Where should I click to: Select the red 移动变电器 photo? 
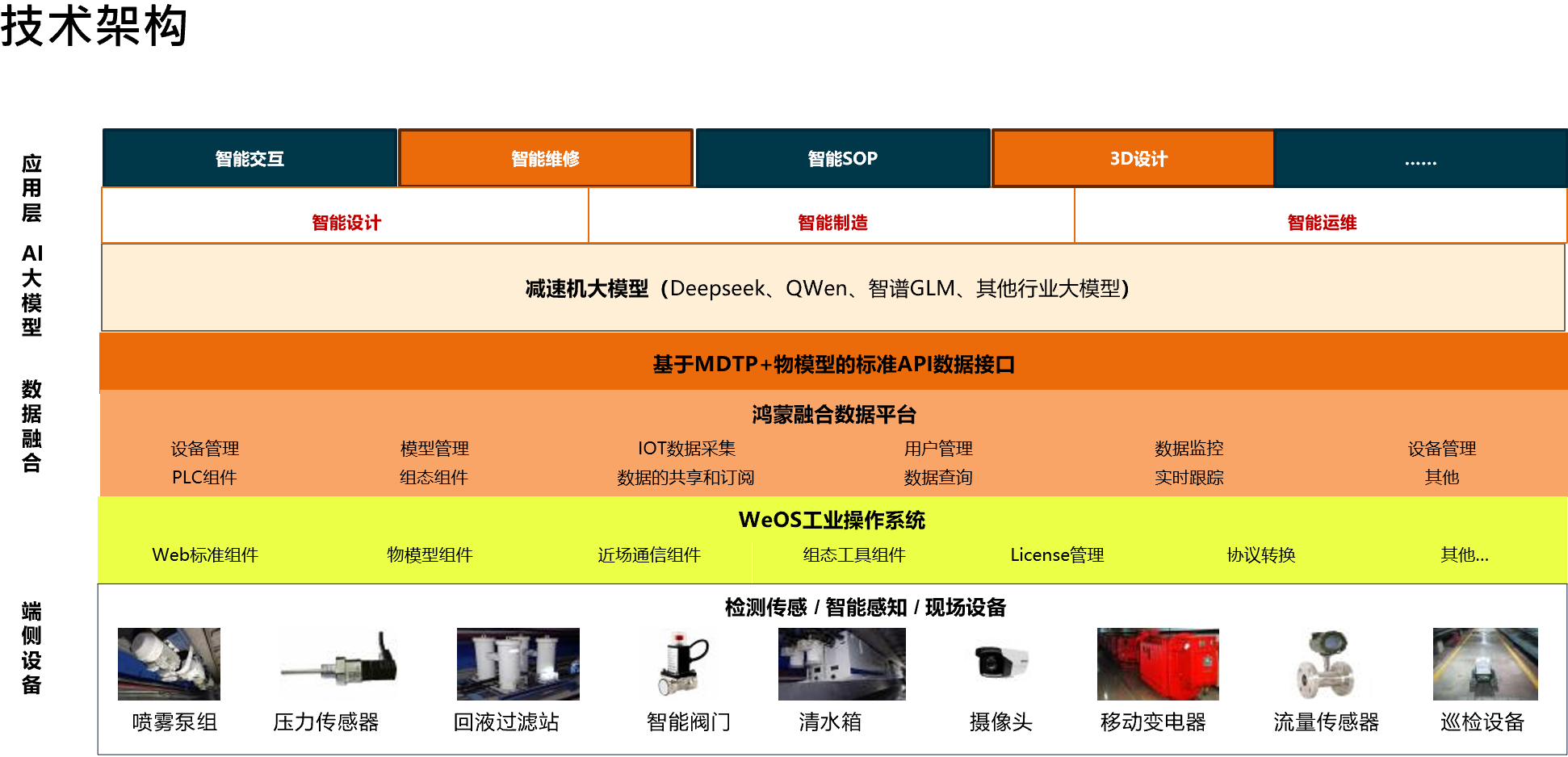click(1158, 663)
